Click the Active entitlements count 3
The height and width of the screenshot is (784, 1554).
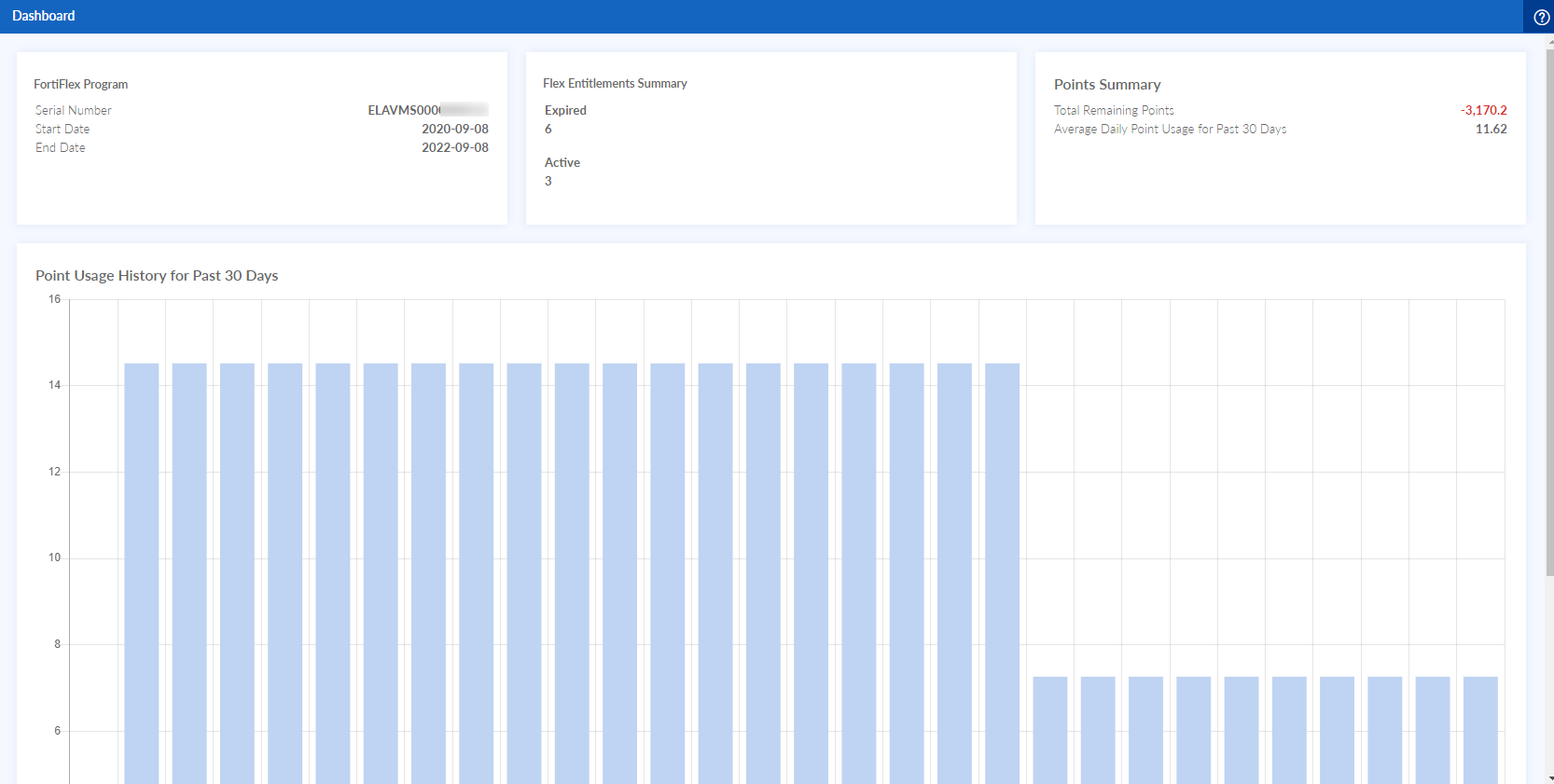[548, 181]
